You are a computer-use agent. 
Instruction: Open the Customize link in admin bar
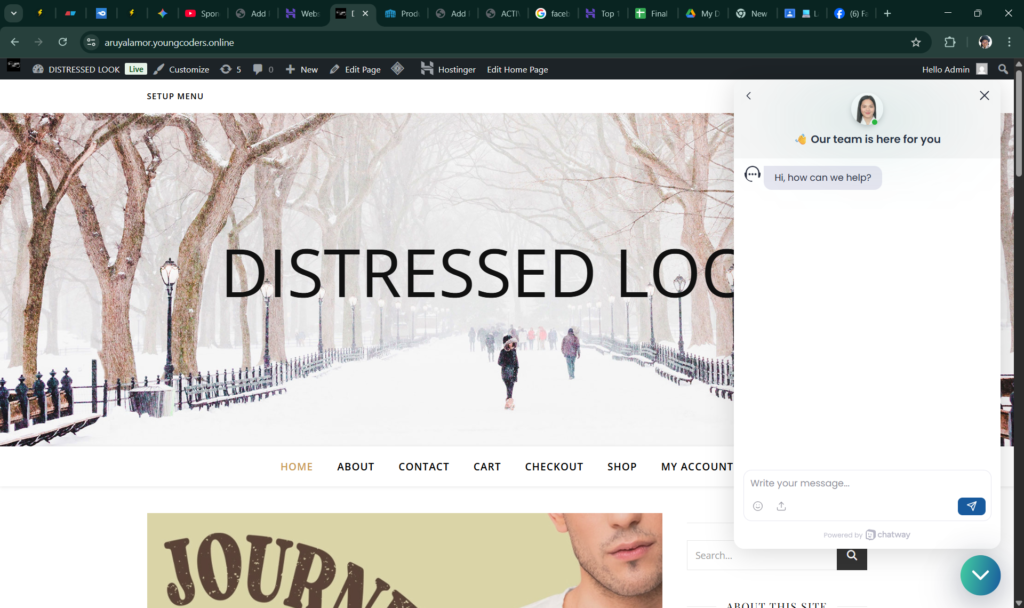pos(187,68)
